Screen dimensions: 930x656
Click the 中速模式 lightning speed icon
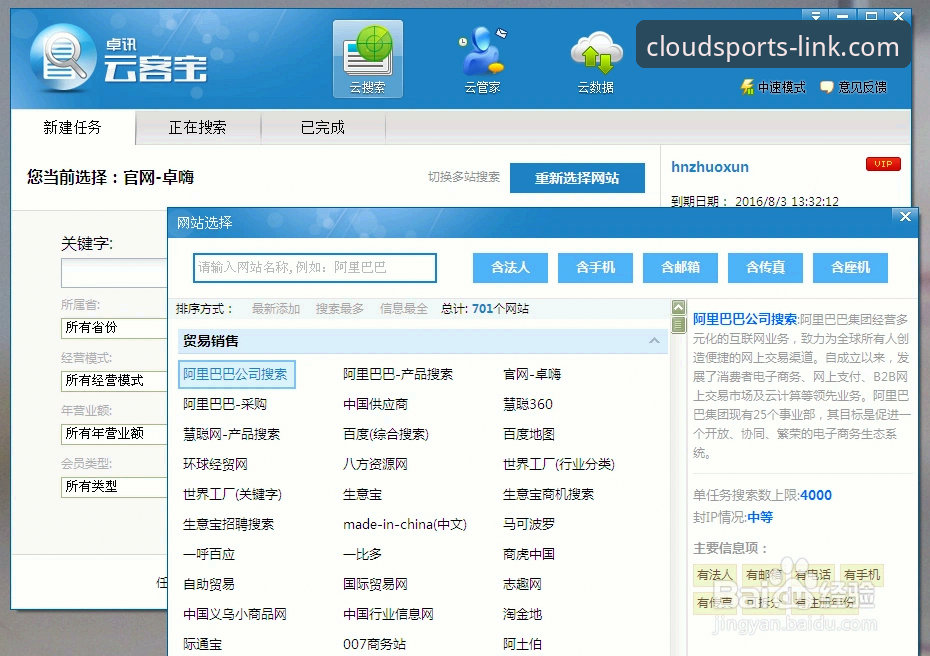(747, 88)
